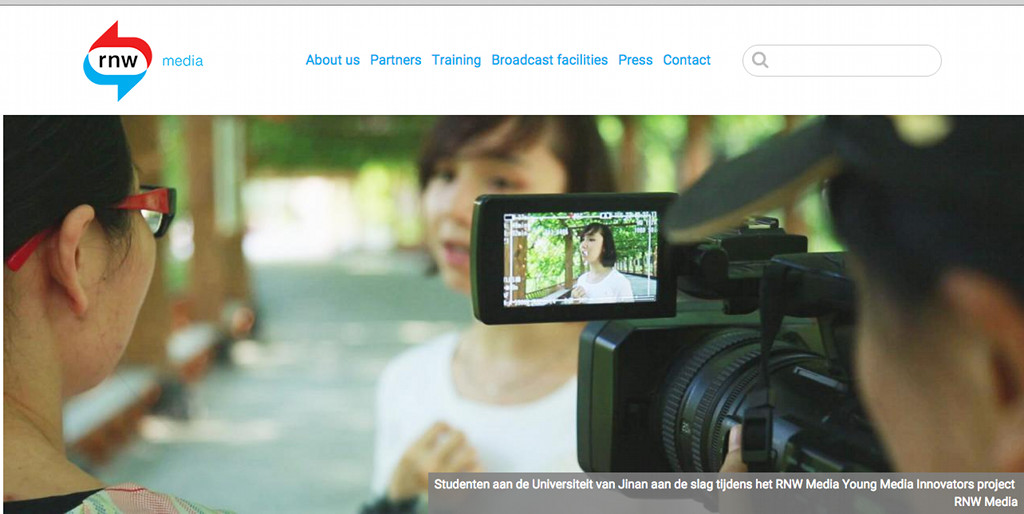Click the photo caption about Jinan students
The height and width of the screenshot is (514, 1024).
(724, 484)
